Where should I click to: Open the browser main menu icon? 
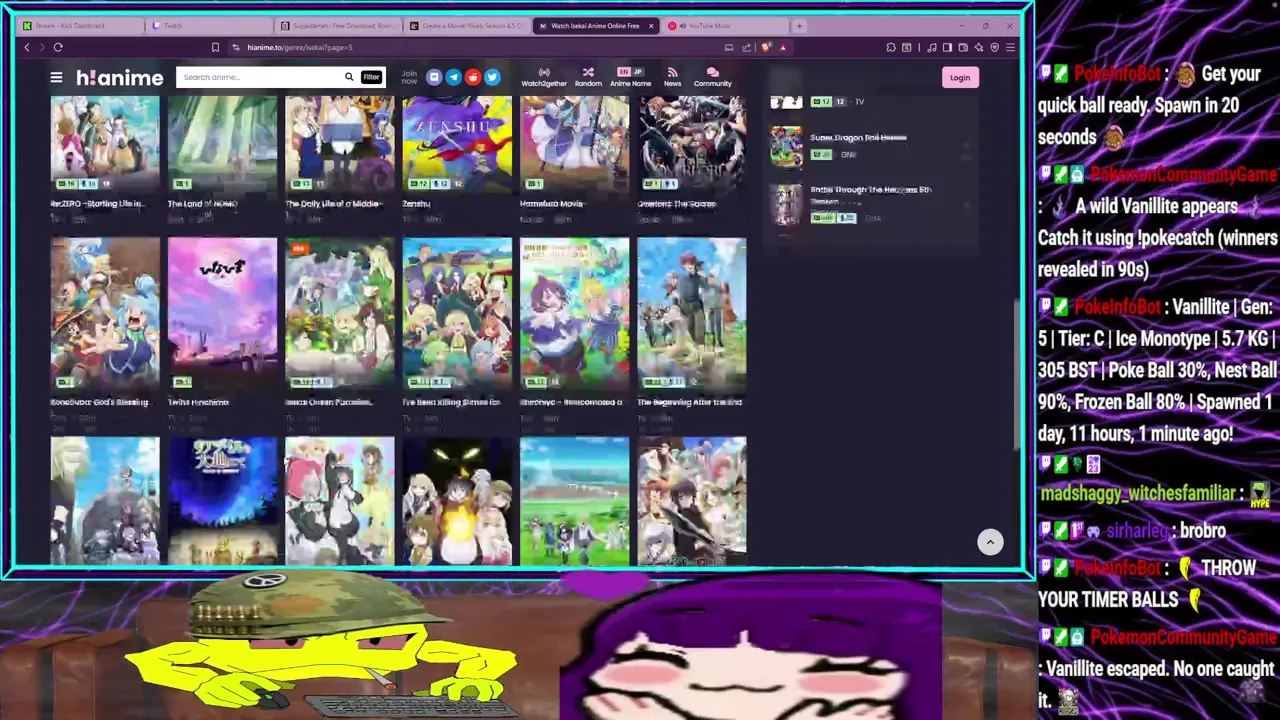coord(1010,47)
